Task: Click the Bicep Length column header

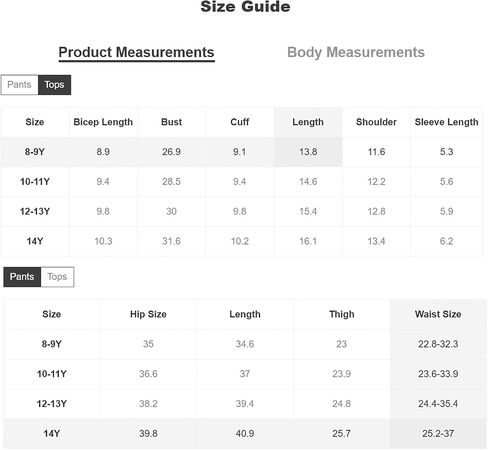Action: (103, 122)
